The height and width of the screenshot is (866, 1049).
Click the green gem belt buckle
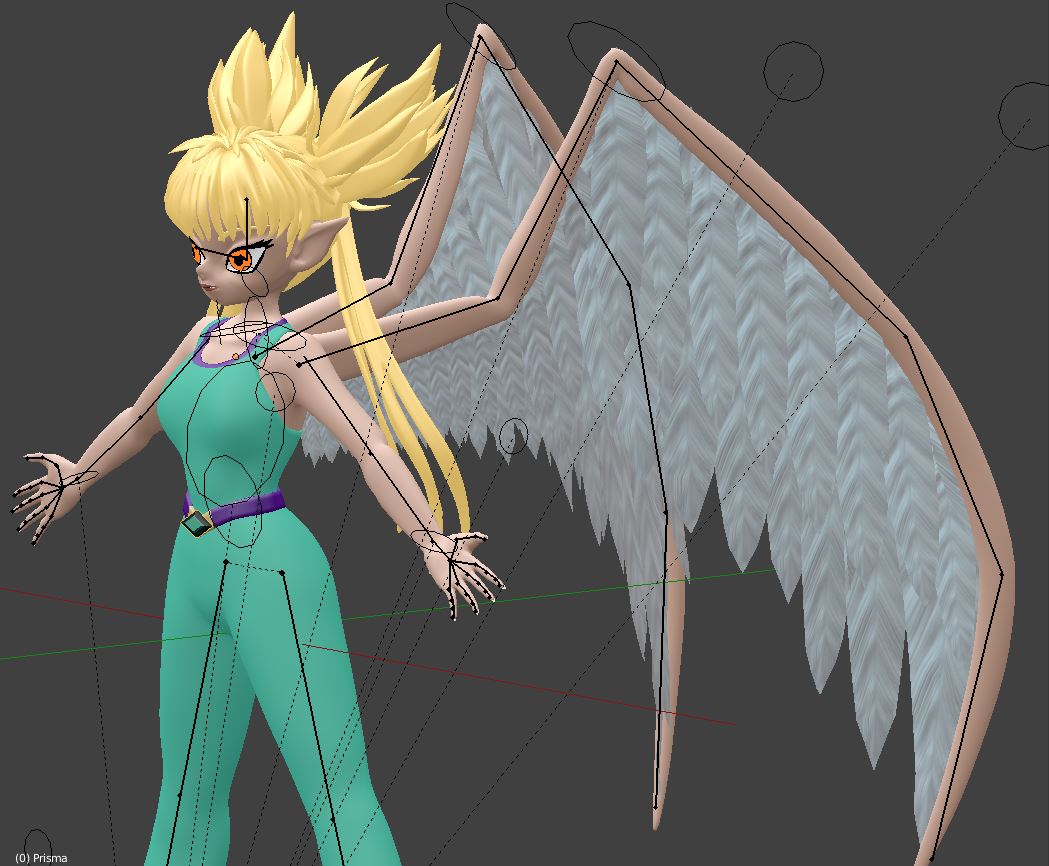(x=197, y=522)
